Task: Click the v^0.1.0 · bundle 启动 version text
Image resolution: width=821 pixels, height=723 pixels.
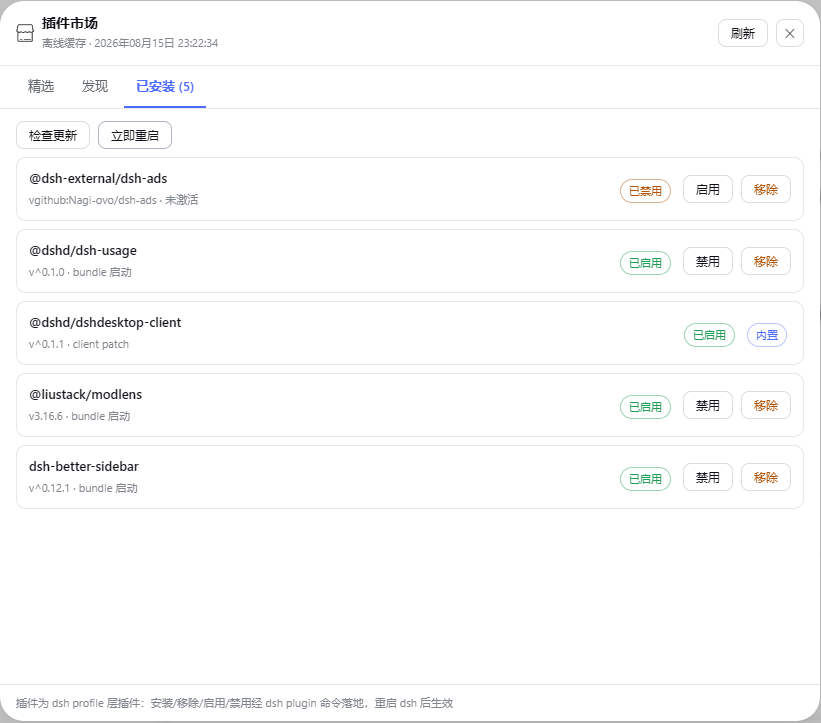Action: click(80, 272)
